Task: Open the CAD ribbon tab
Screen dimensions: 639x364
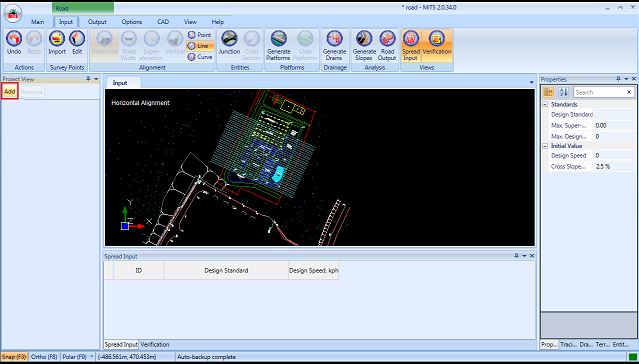Action: click(163, 22)
